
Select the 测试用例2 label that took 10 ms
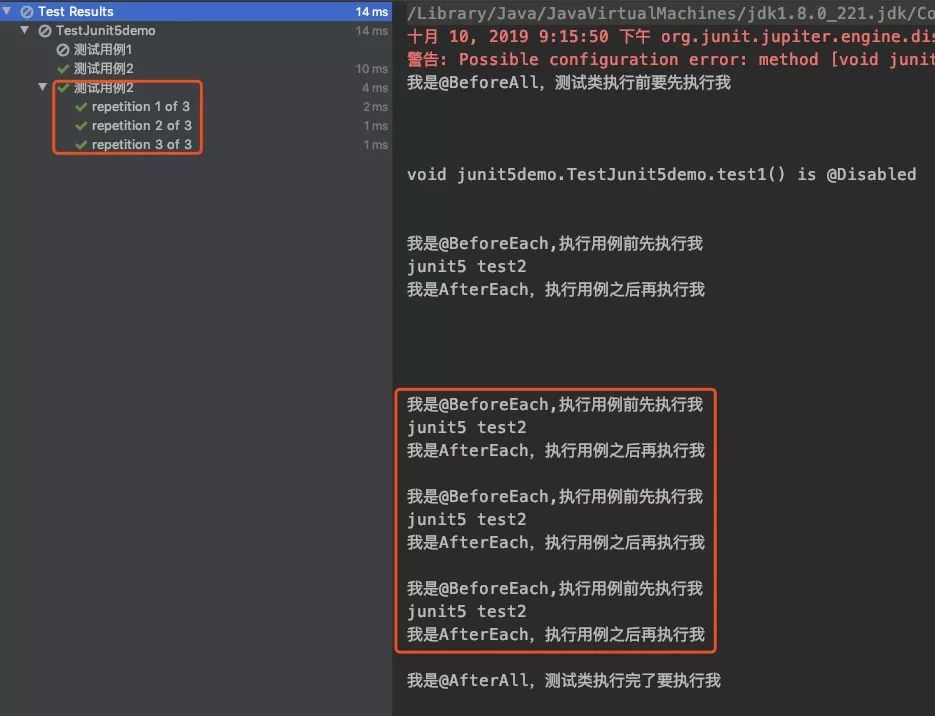[x=103, y=69]
